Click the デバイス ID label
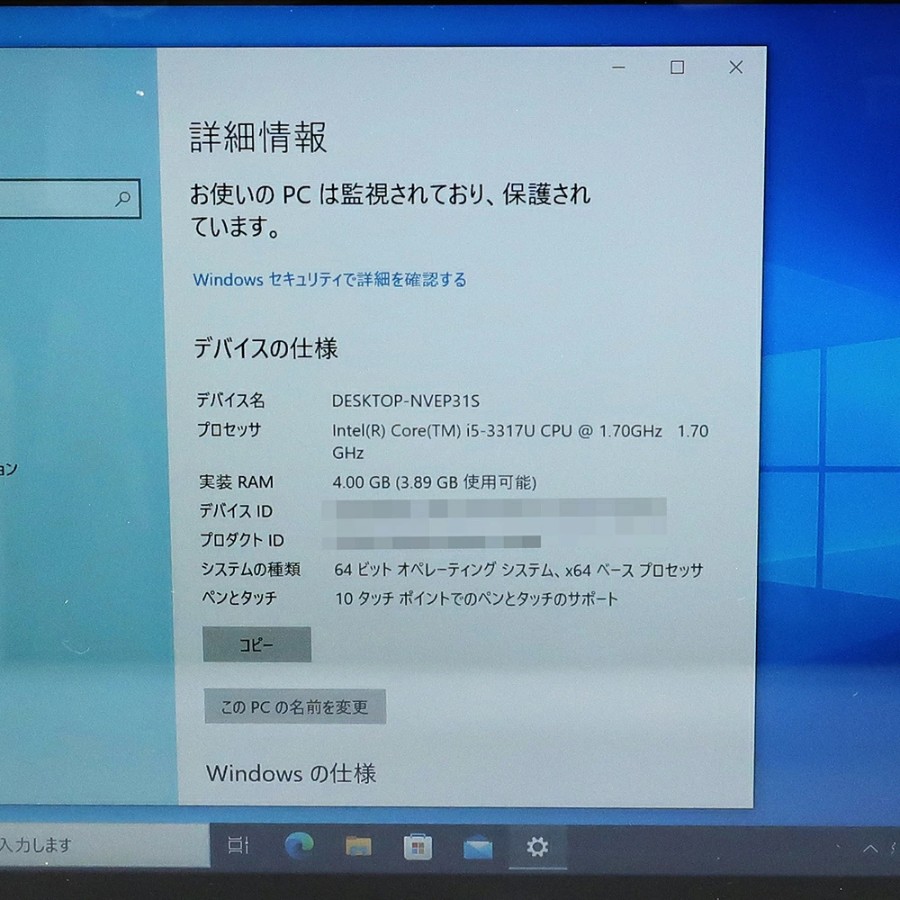The image size is (900, 900). coord(236,510)
